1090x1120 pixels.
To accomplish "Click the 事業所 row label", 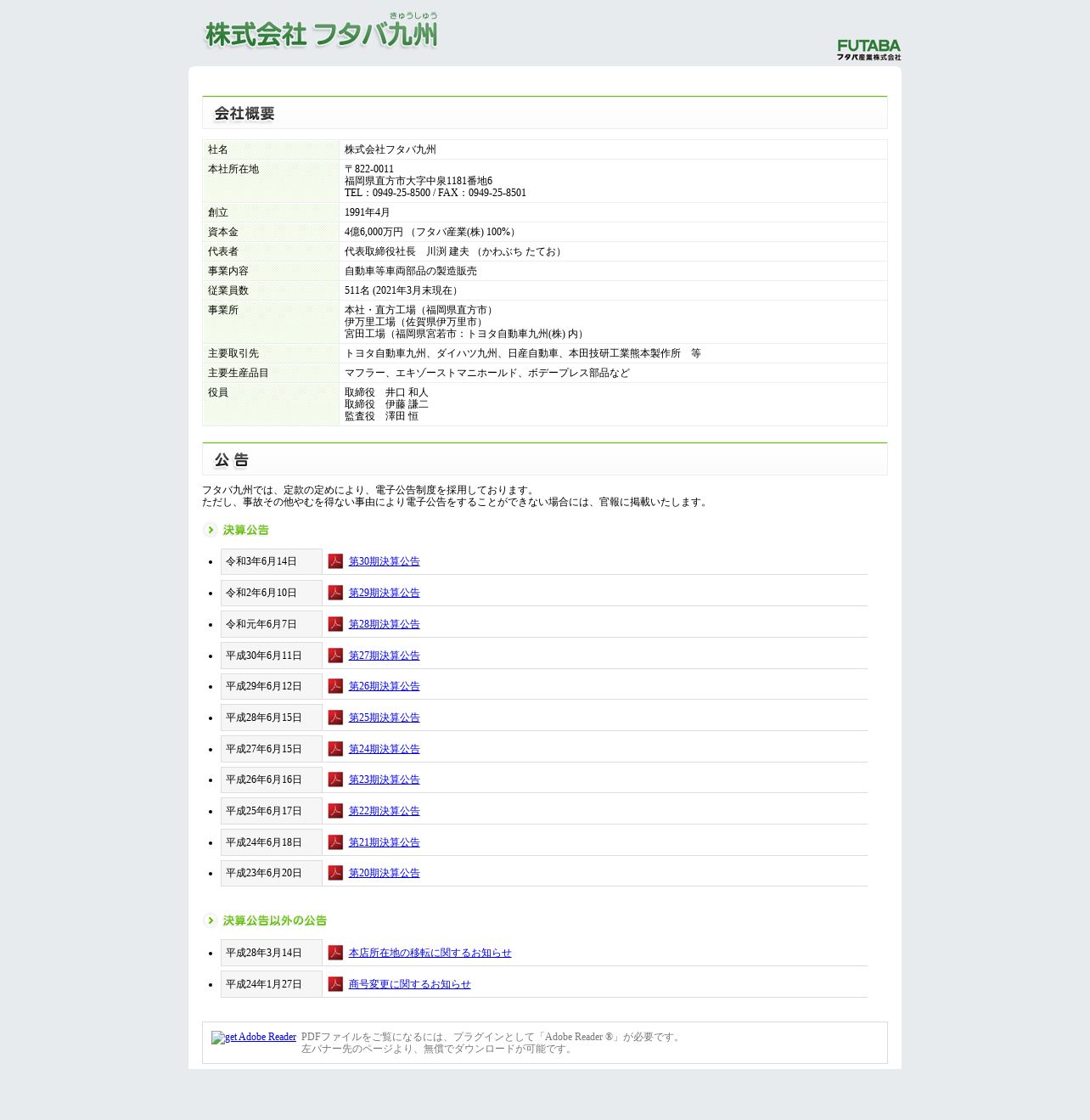I will click(223, 310).
